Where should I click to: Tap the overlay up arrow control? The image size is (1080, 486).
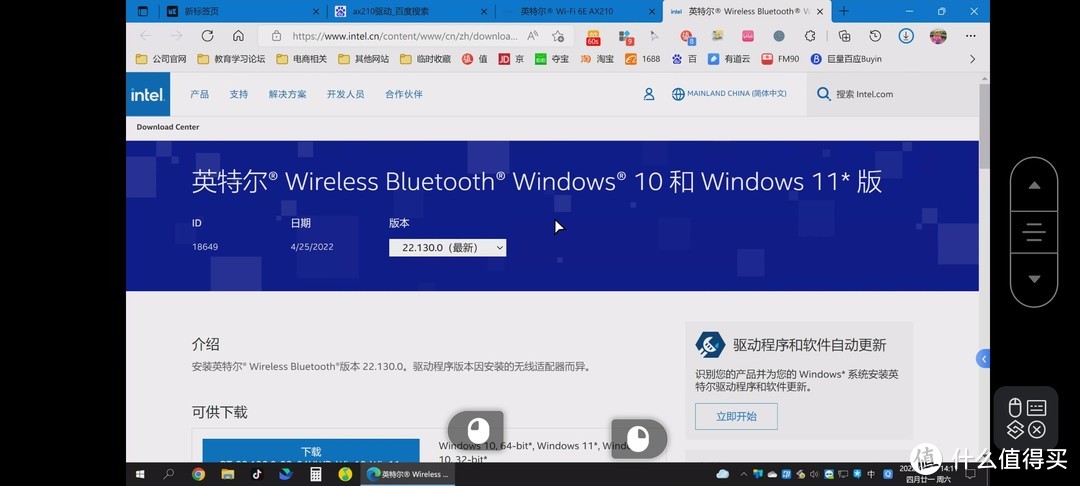[x=1034, y=186]
